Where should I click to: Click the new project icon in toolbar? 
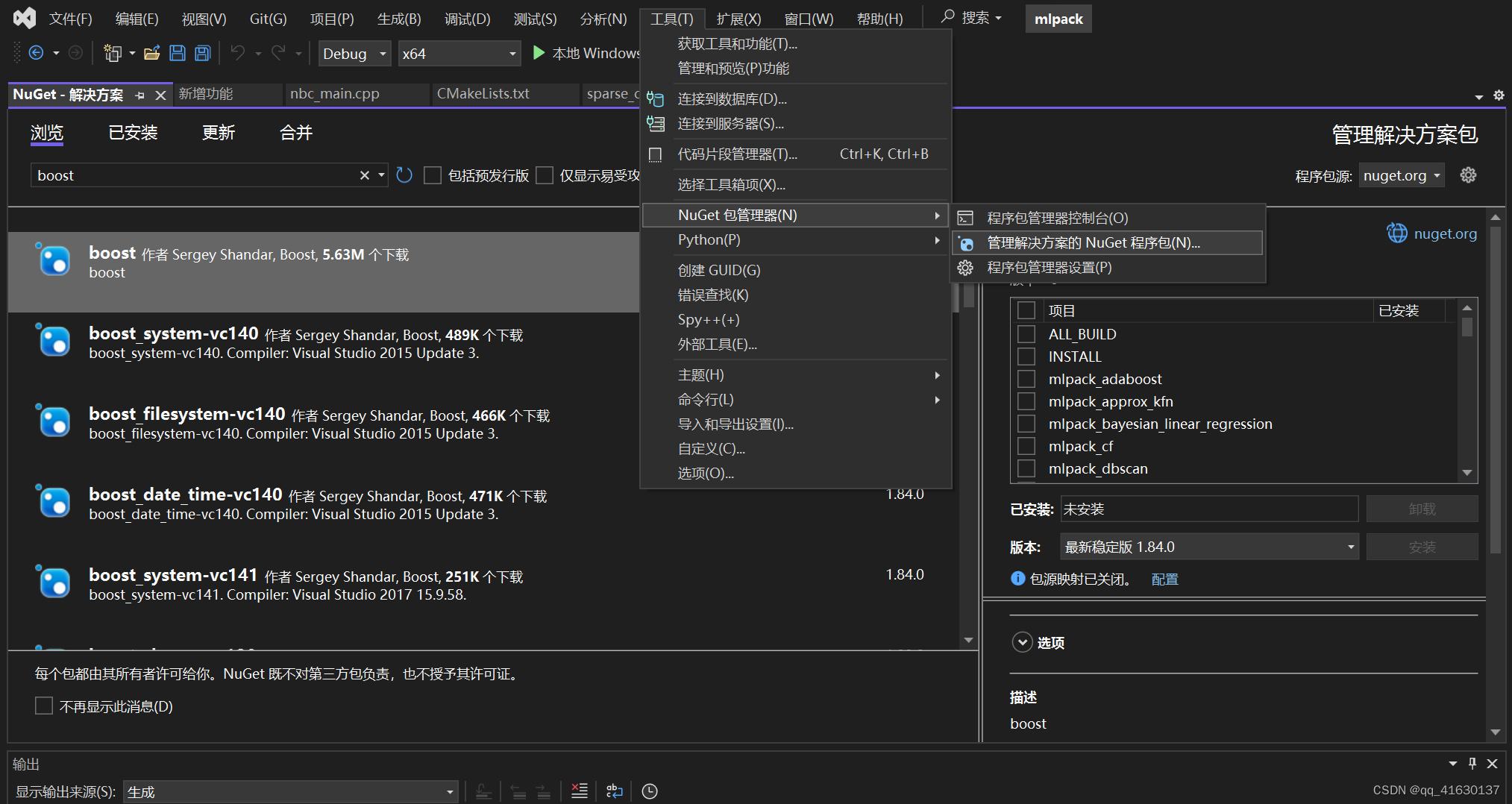[x=113, y=53]
